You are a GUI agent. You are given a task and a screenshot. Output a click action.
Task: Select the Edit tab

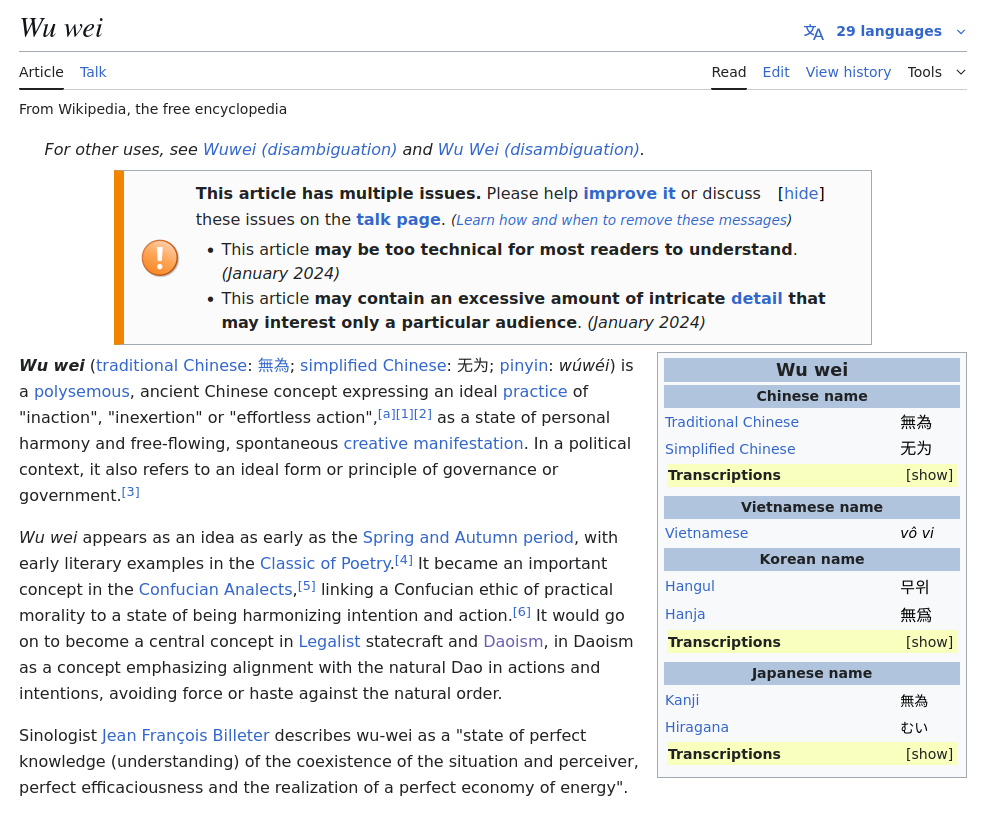point(775,72)
